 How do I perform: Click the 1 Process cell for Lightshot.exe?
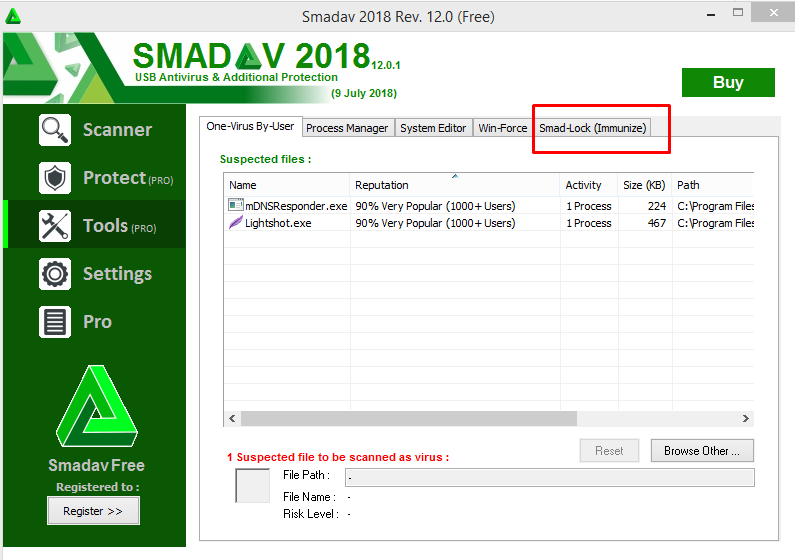pos(589,223)
